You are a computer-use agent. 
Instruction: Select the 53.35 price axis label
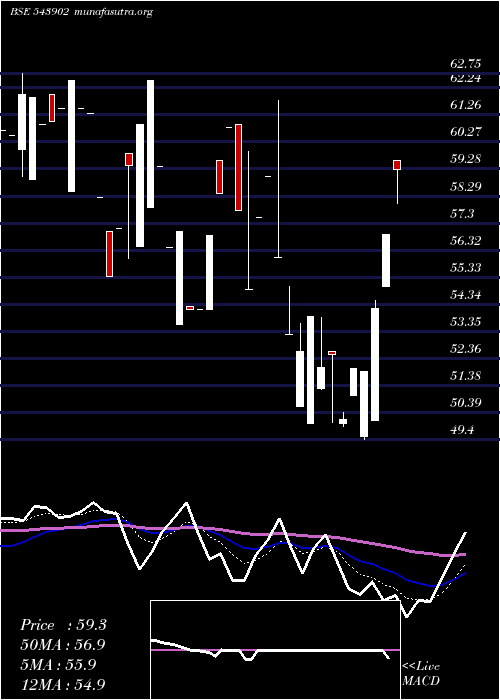(x=465, y=321)
